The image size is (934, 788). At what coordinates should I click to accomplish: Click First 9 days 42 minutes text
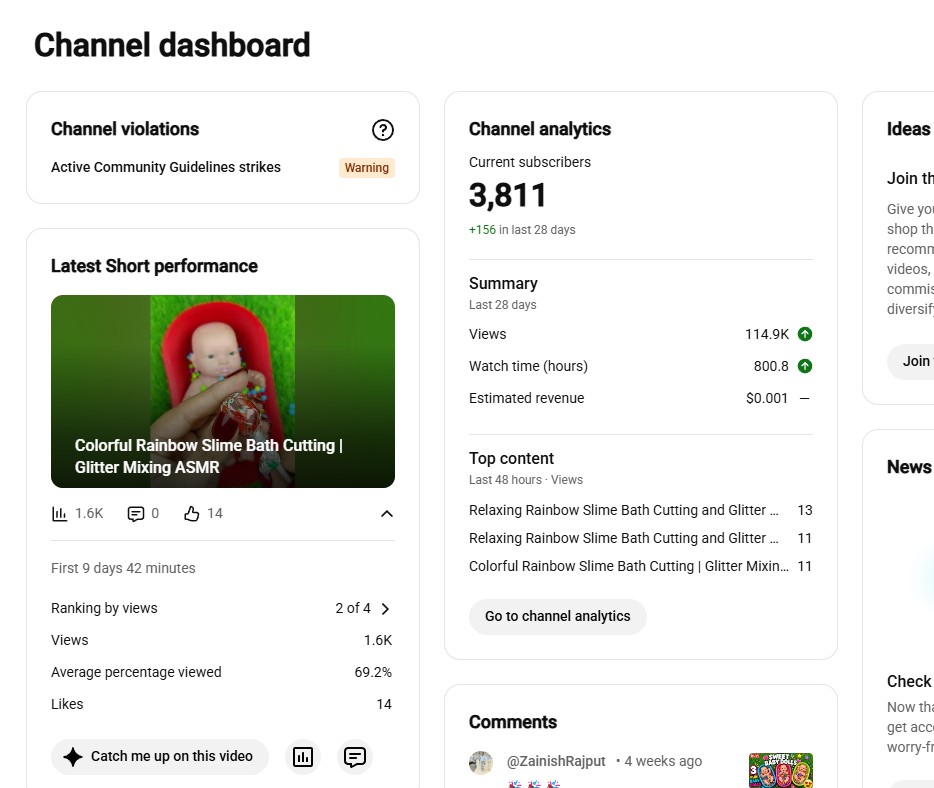[x=123, y=568]
